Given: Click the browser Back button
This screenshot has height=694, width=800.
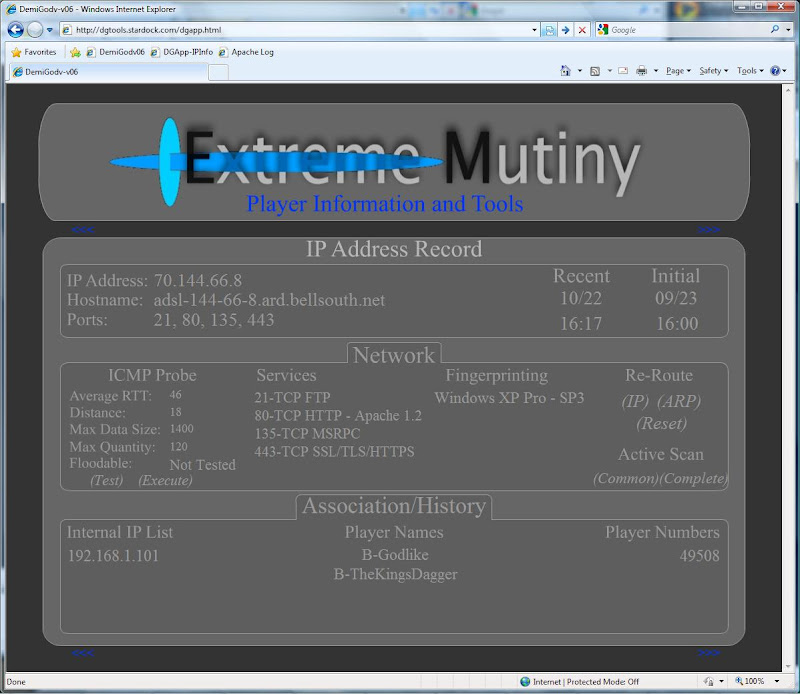Looking at the screenshot, I should [x=15, y=30].
